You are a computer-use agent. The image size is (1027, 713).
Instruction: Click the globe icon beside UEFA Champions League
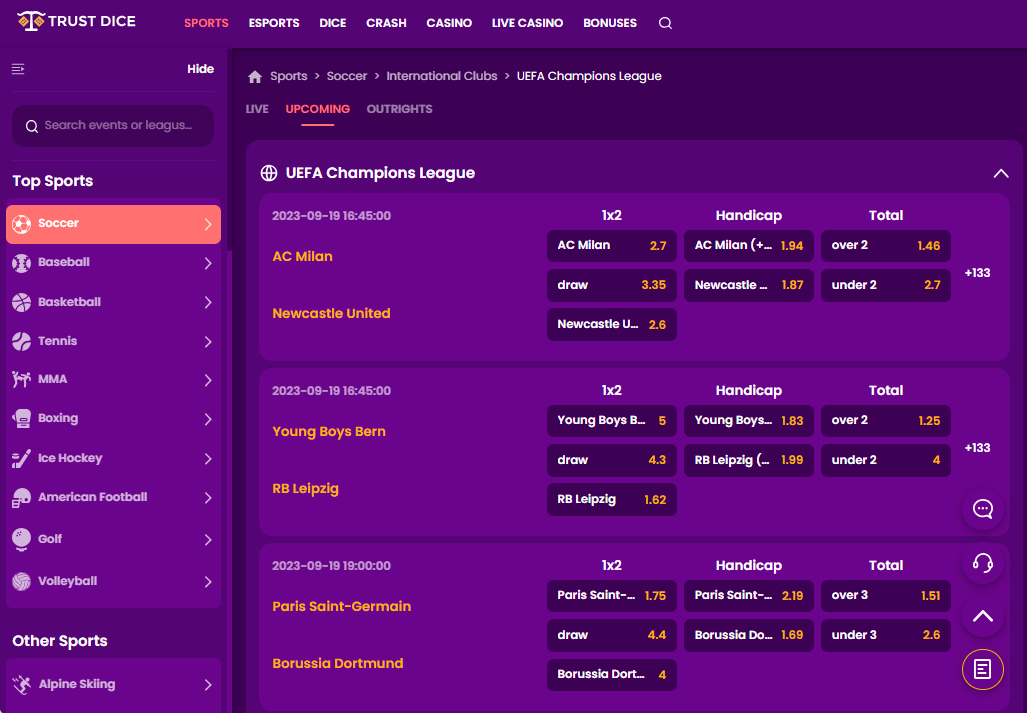click(269, 173)
